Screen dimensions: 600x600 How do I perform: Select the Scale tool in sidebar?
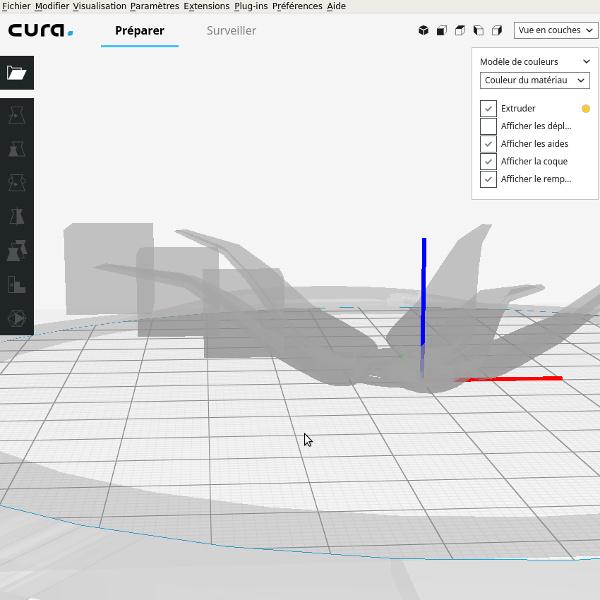(16, 149)
